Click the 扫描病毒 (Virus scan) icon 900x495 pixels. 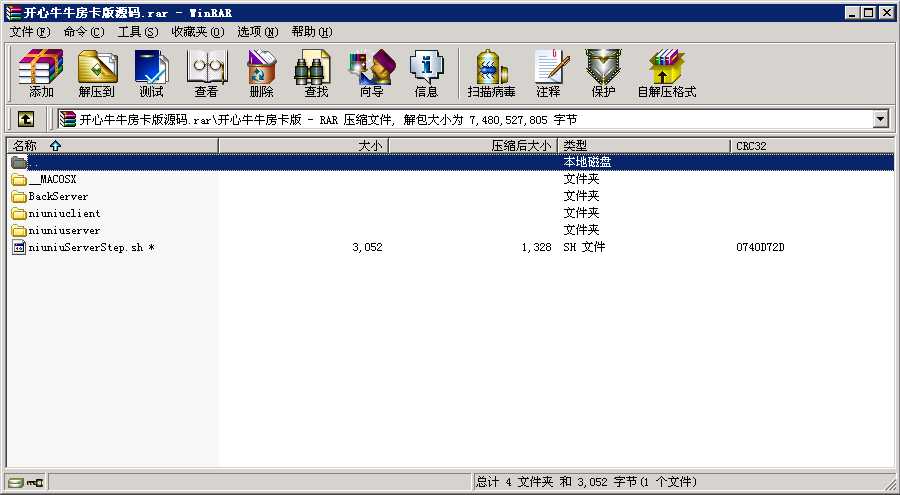(x=491, y=73)
